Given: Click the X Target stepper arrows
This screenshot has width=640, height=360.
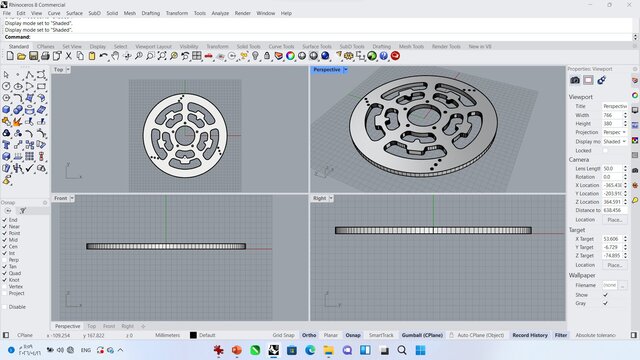Looking at the screenshot, I should pyautogui.click(x=625, y=239).
